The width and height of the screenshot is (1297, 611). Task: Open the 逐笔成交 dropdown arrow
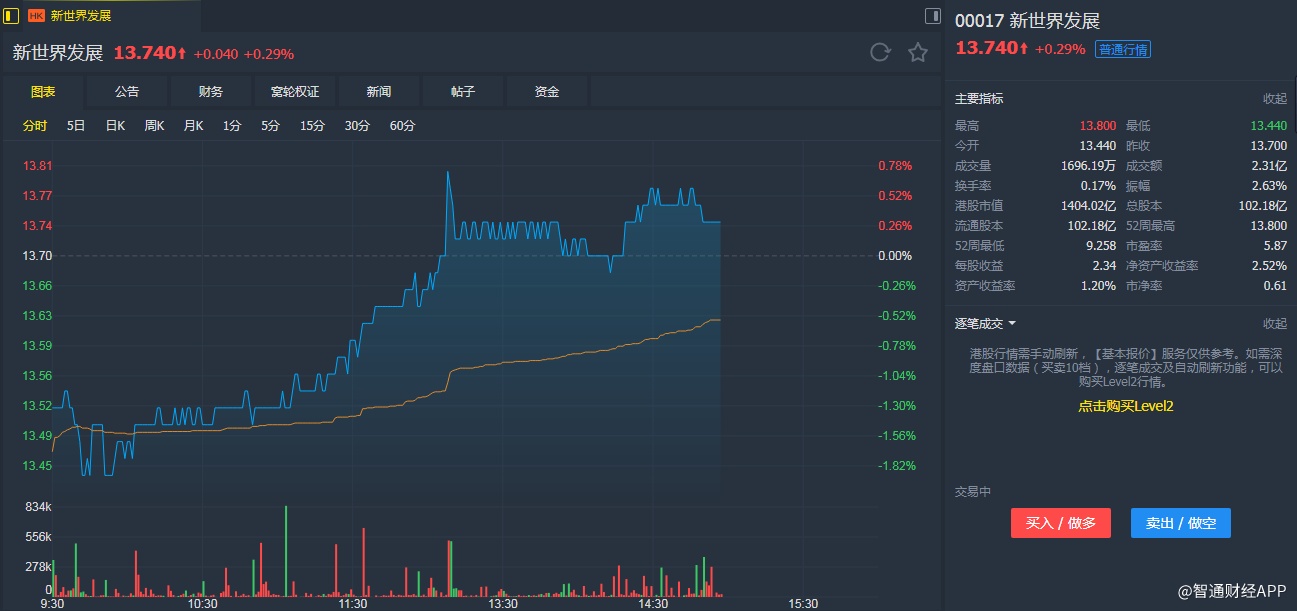[x=1012, y=324]
